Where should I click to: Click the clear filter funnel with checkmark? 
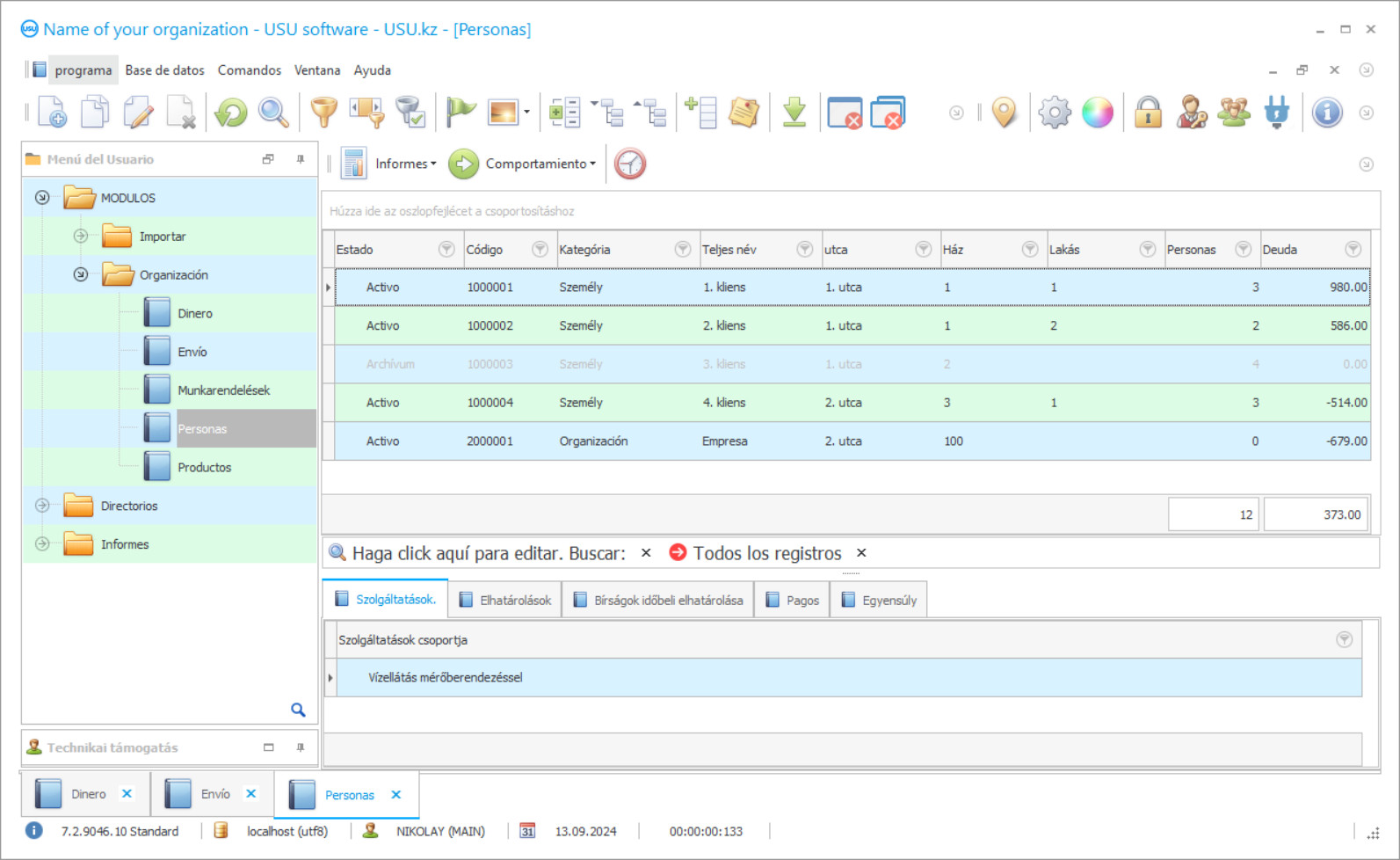(x=410, y=113)
